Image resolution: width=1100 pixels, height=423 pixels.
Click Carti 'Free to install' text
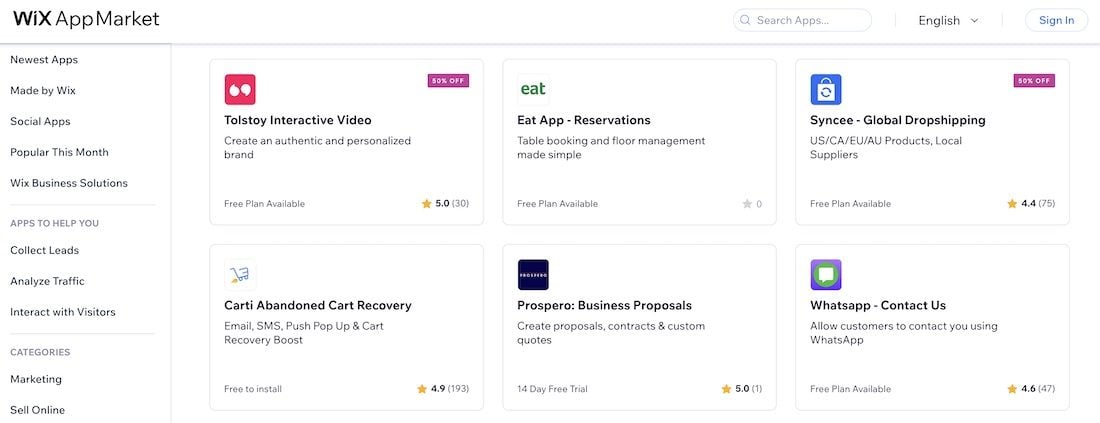coord(253,389)
